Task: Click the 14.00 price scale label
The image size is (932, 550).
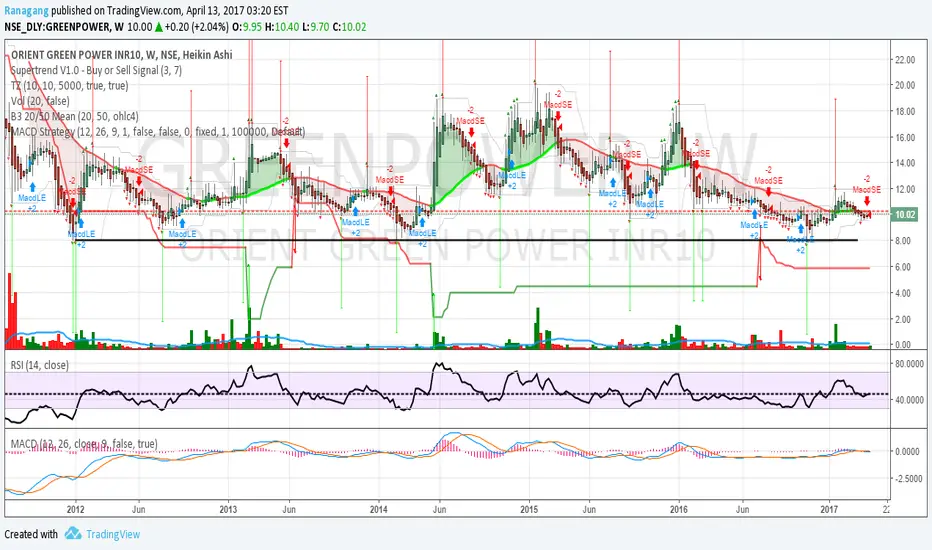Action: tap(904, 163)
